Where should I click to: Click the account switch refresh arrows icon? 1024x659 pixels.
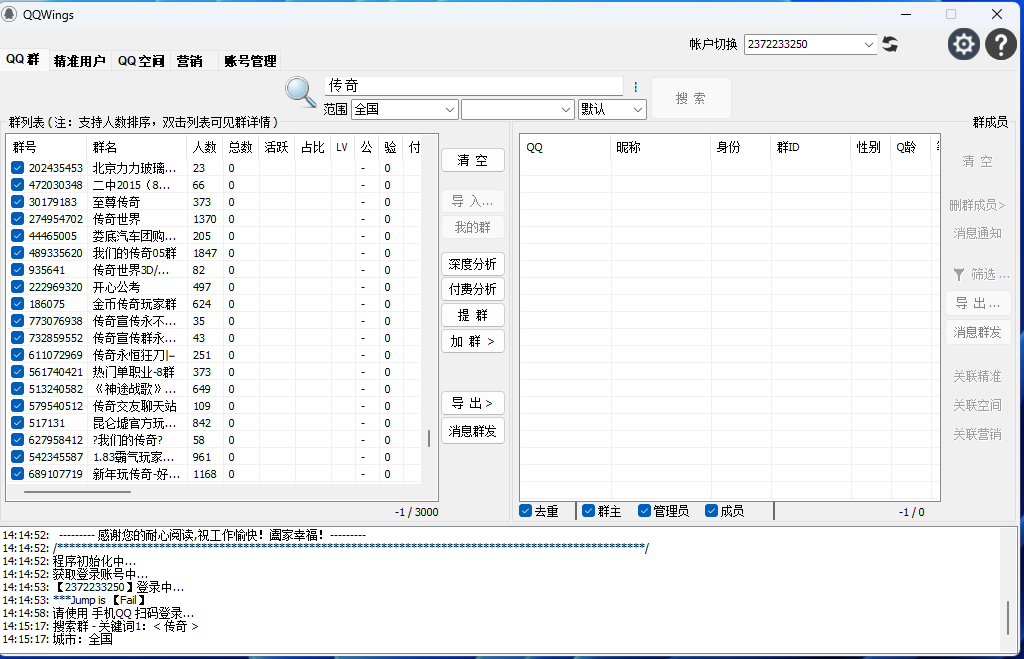pos(890,44)
